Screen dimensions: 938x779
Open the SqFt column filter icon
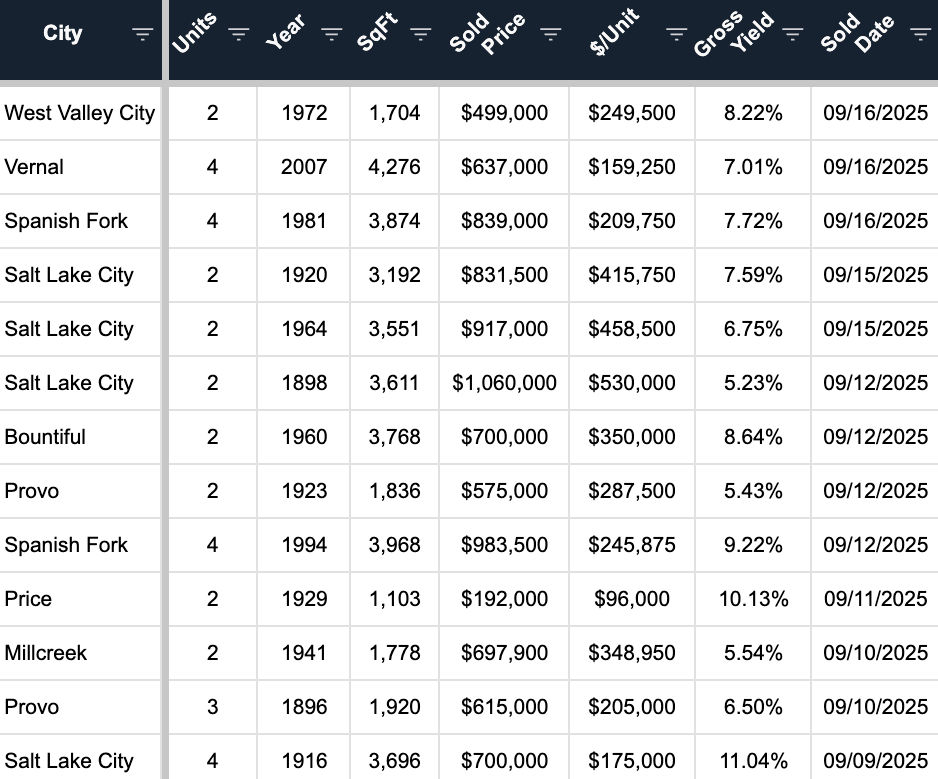[421, 34]
